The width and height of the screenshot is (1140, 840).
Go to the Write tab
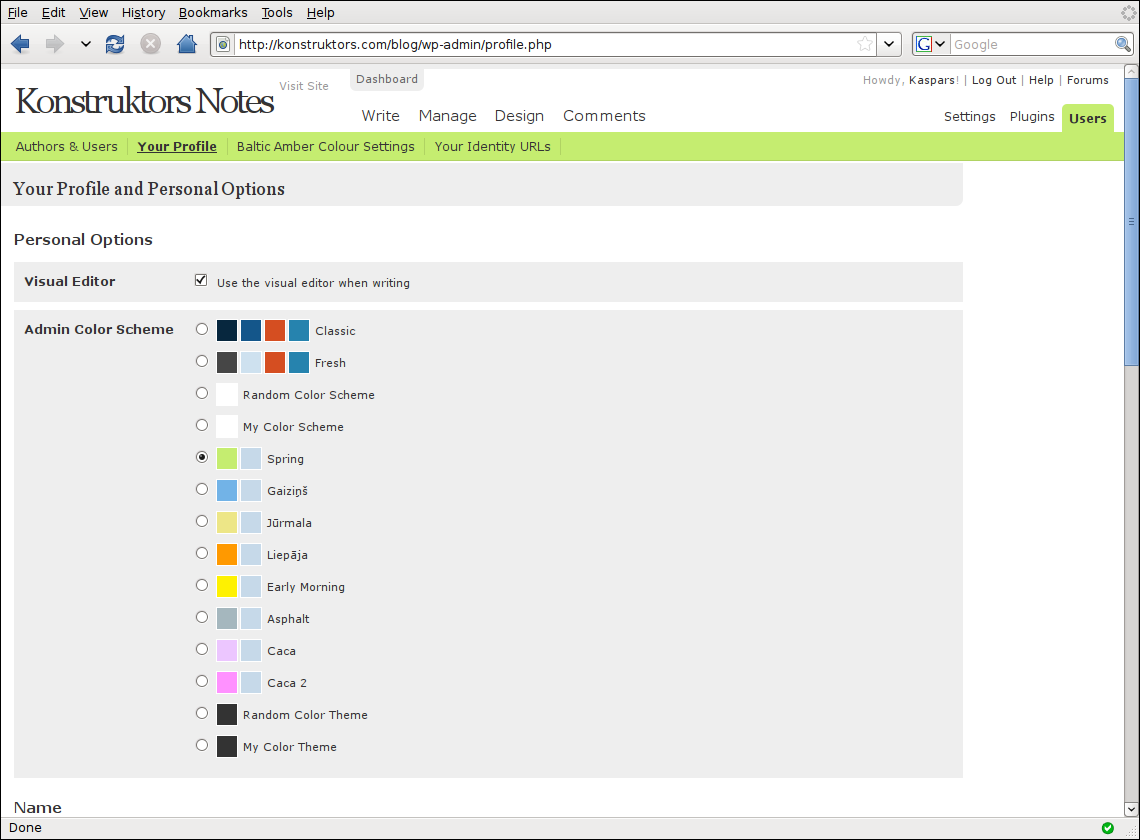click(380, 116)
